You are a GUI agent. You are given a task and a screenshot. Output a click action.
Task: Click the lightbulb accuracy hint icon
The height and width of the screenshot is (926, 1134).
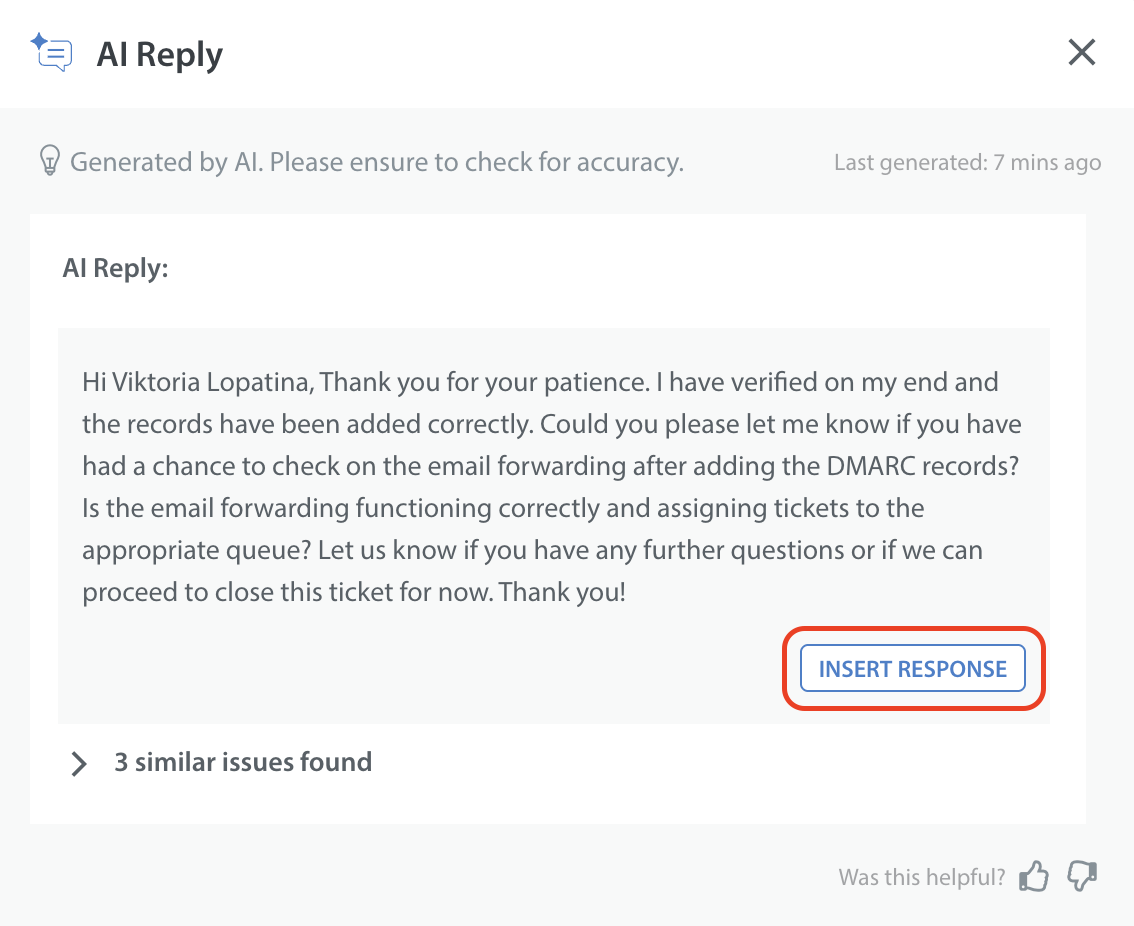pyautogui.click(x=48, y=161)
